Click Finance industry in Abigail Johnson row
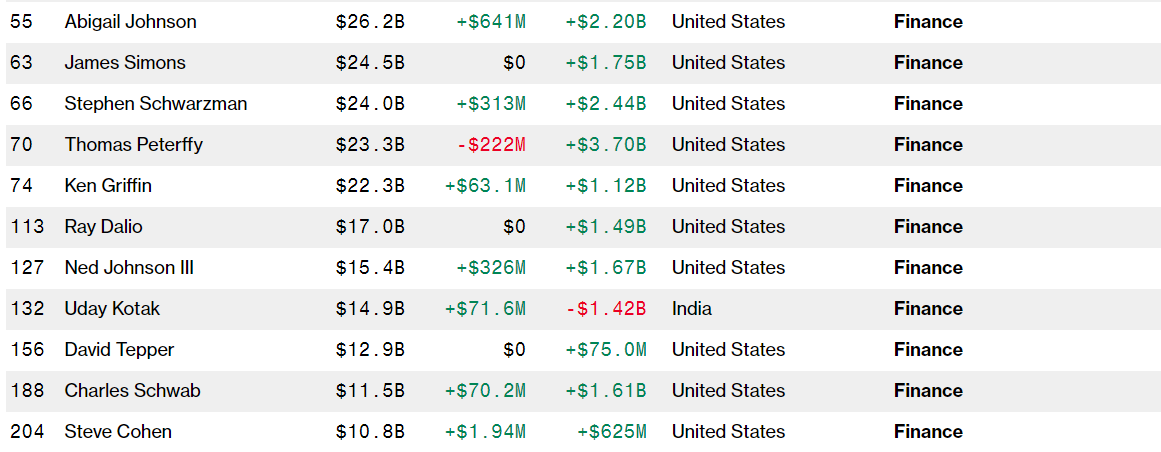 (x=928, y=21)
